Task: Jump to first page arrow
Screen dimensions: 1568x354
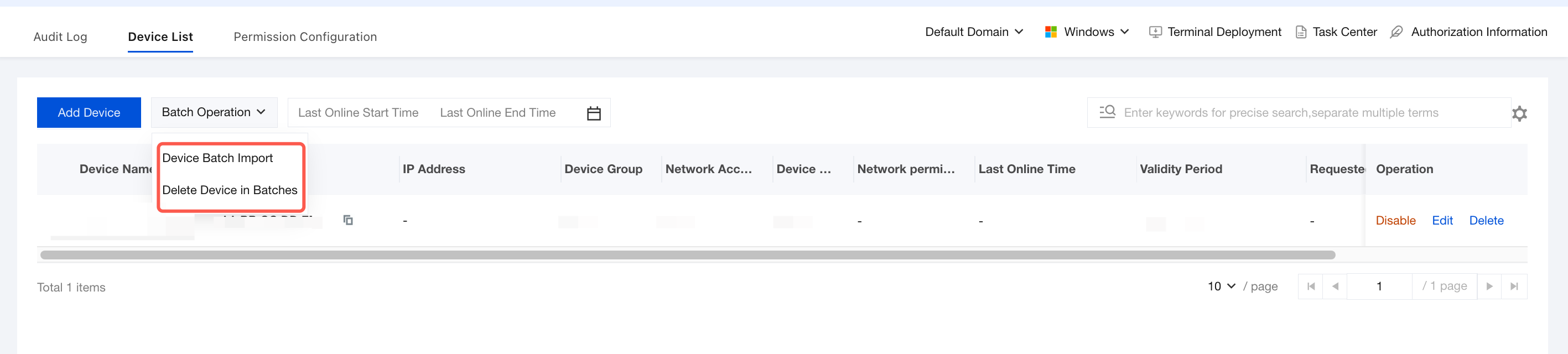Action: click(1311, 287)
